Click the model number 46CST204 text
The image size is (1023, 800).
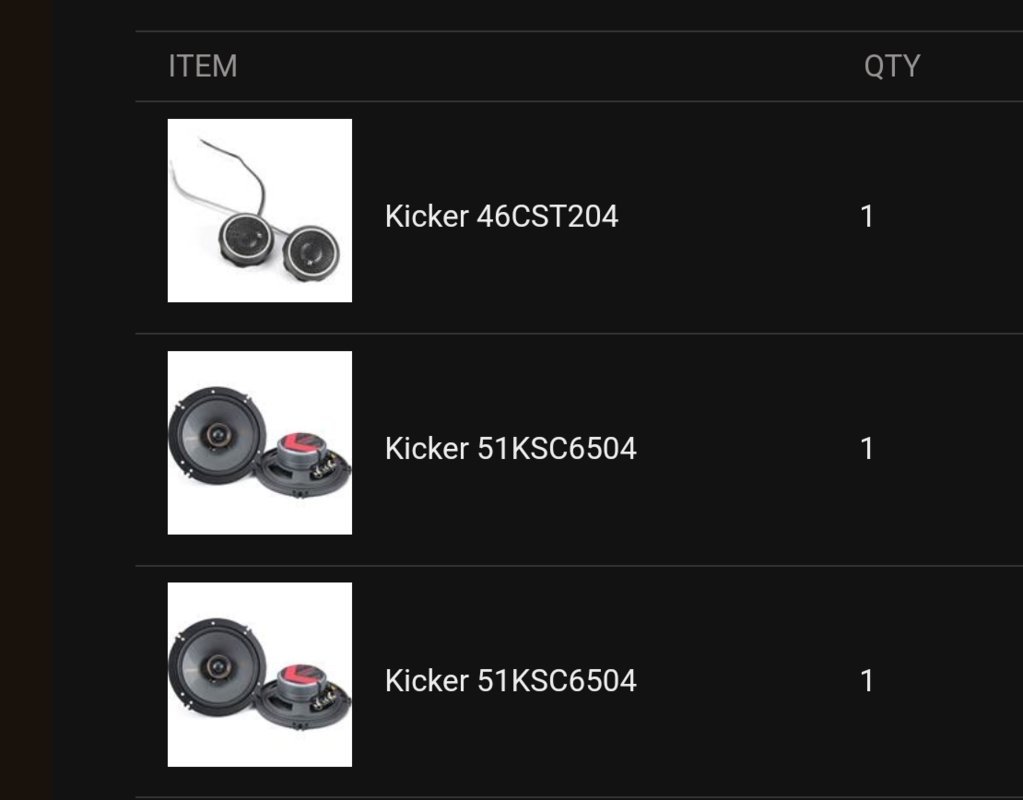(547, 217)
